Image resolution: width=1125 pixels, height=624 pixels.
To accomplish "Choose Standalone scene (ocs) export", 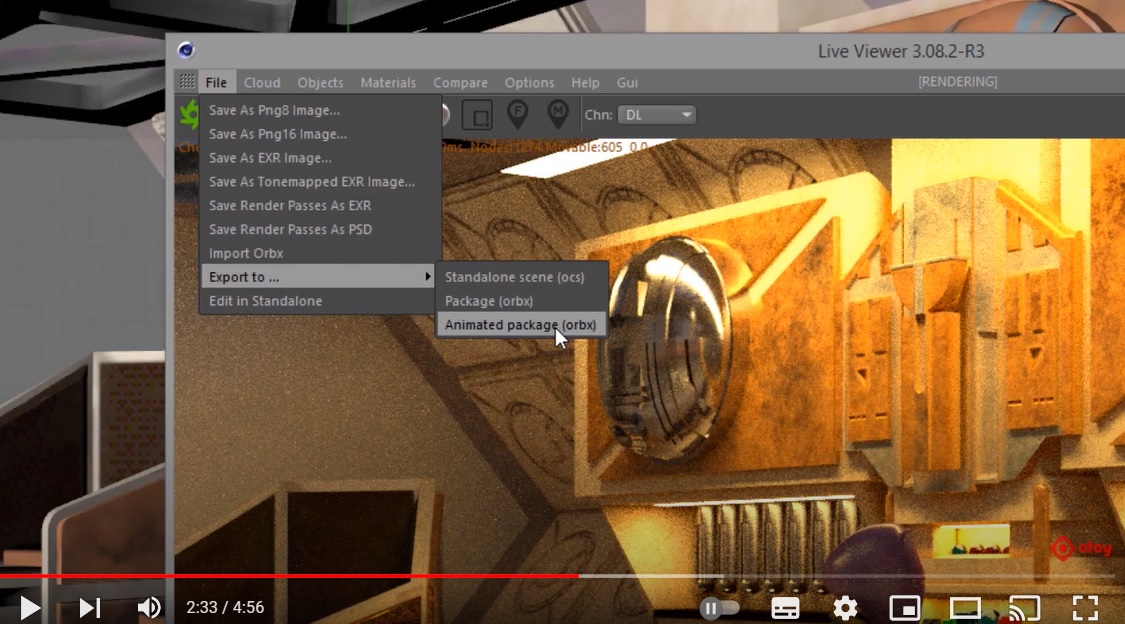I will click(x=522, y=277).
